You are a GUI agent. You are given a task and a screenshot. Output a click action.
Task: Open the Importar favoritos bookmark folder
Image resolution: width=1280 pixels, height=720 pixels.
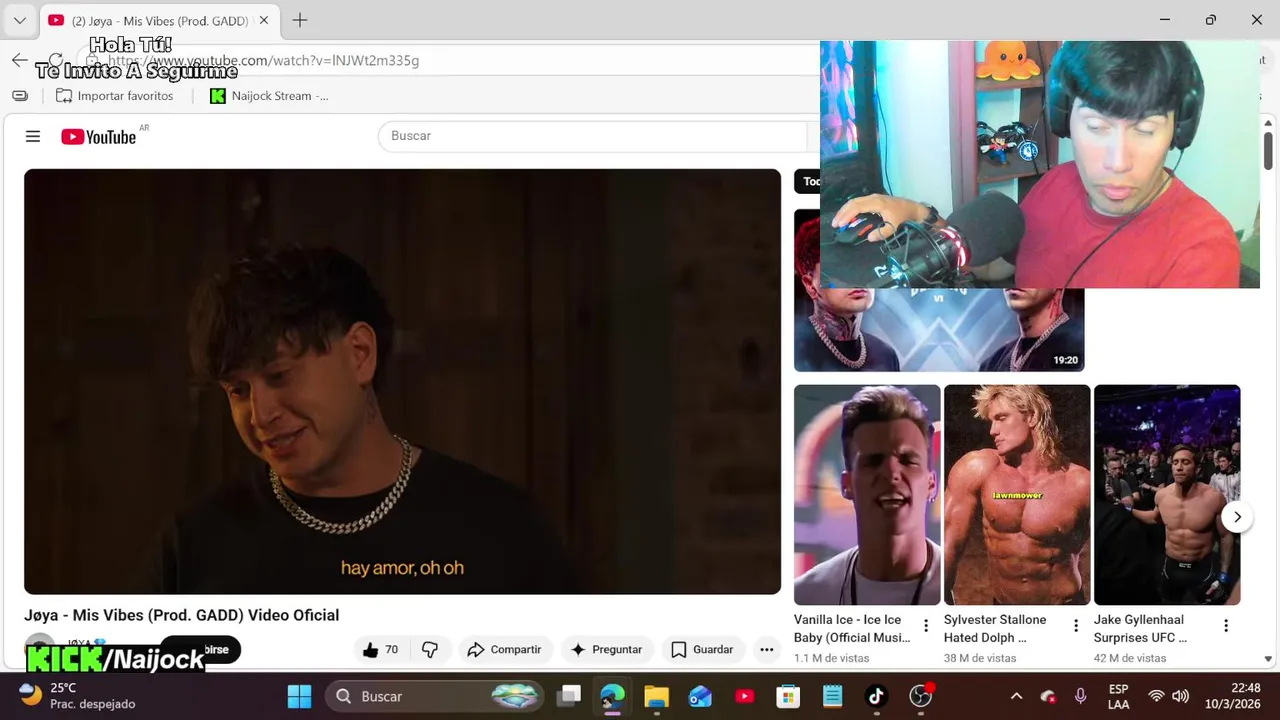(114, 96)
